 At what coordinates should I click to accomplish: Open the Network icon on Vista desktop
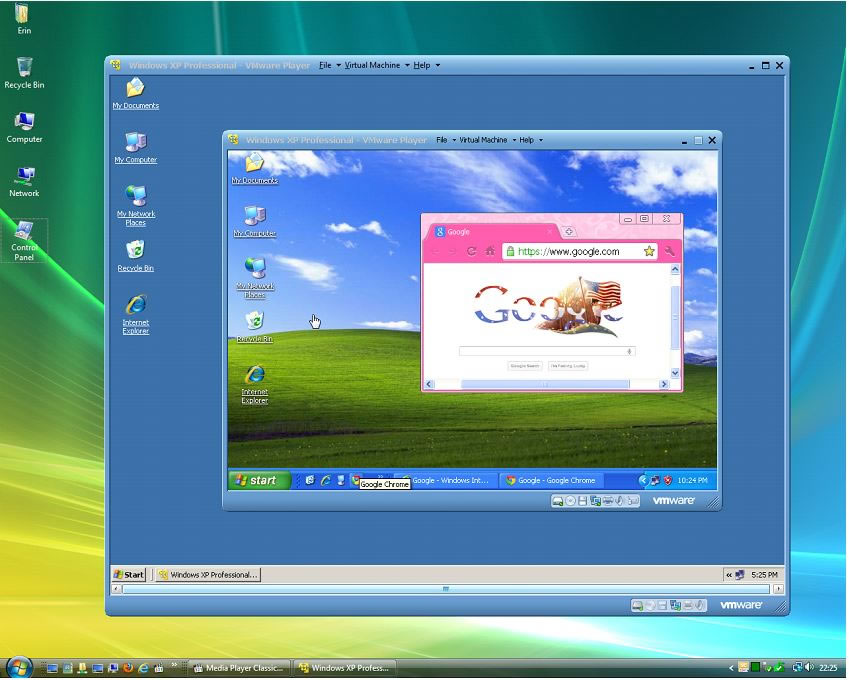click(x=24, y=182)
